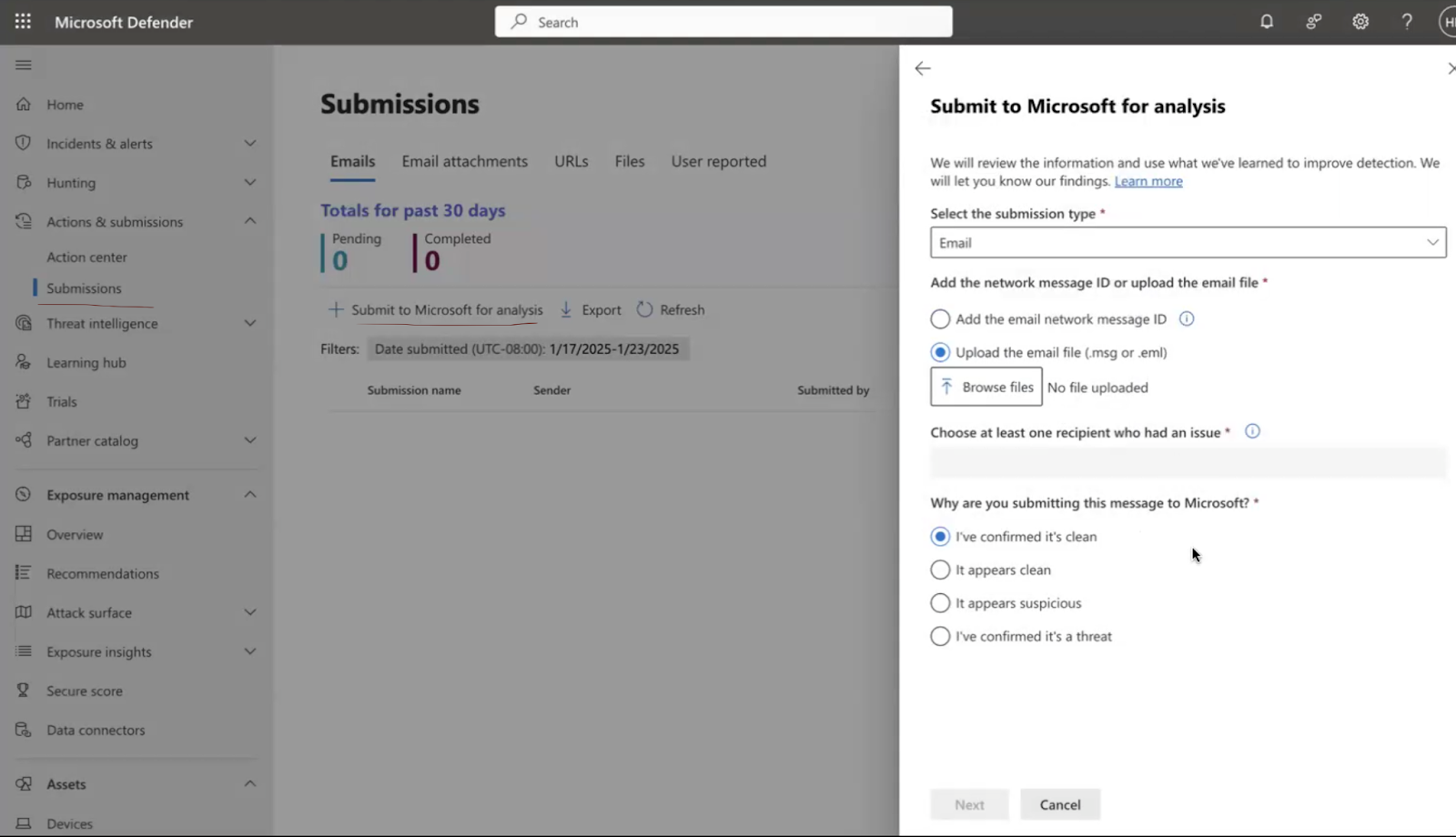The image size is (1456, 837).
Task: Click the recipient input field
Action: point(1188,463)
